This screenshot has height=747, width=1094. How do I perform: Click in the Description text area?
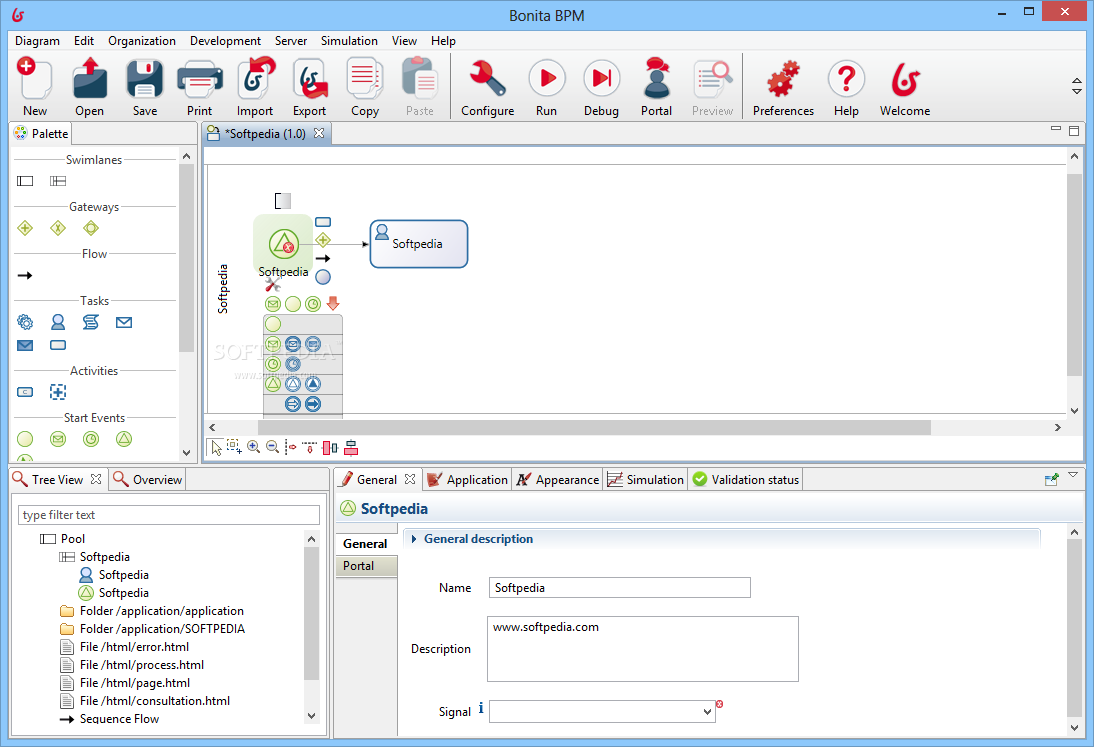tap(643, 649)
